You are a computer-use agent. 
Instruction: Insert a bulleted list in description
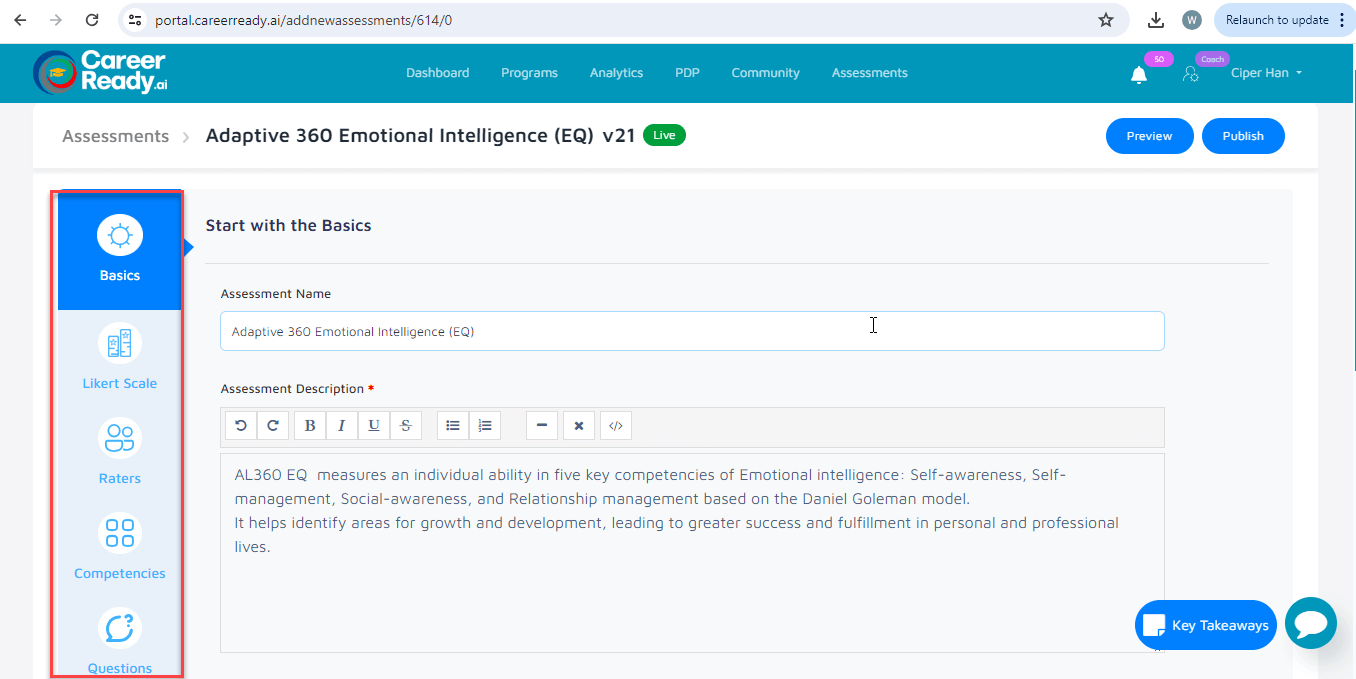coord(453,426)
